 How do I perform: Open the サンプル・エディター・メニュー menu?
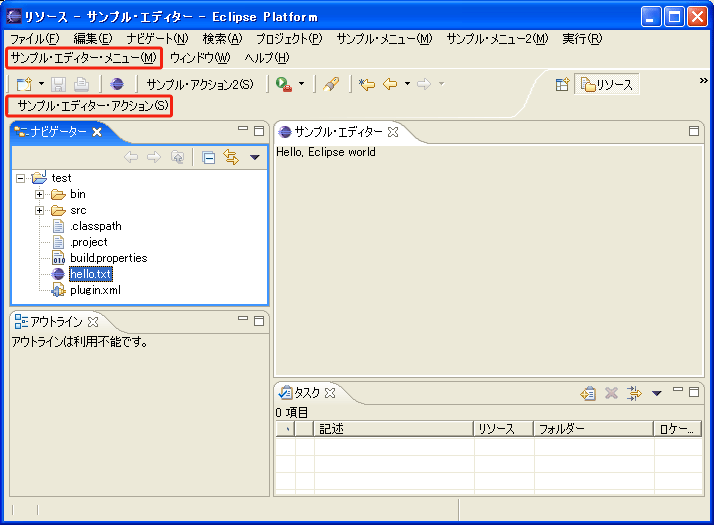(83, 58)
